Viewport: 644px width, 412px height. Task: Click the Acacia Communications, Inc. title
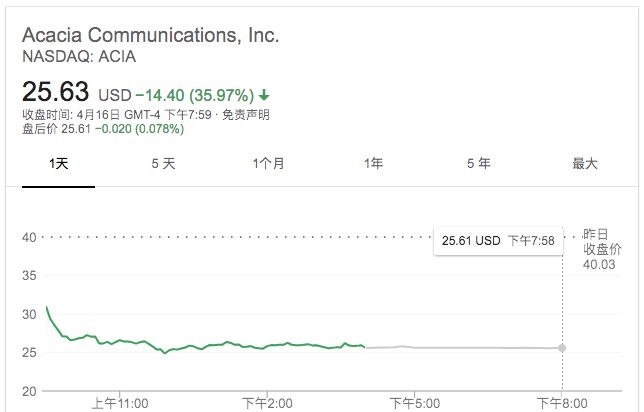click(151, 35)
